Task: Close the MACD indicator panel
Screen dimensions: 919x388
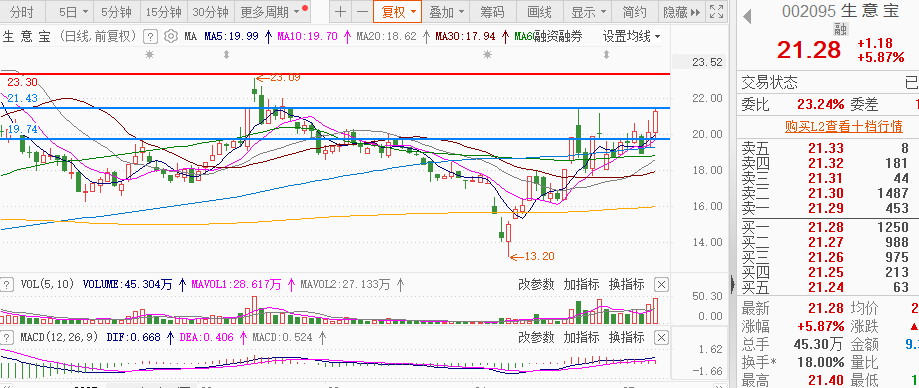Action: [661, 338]
